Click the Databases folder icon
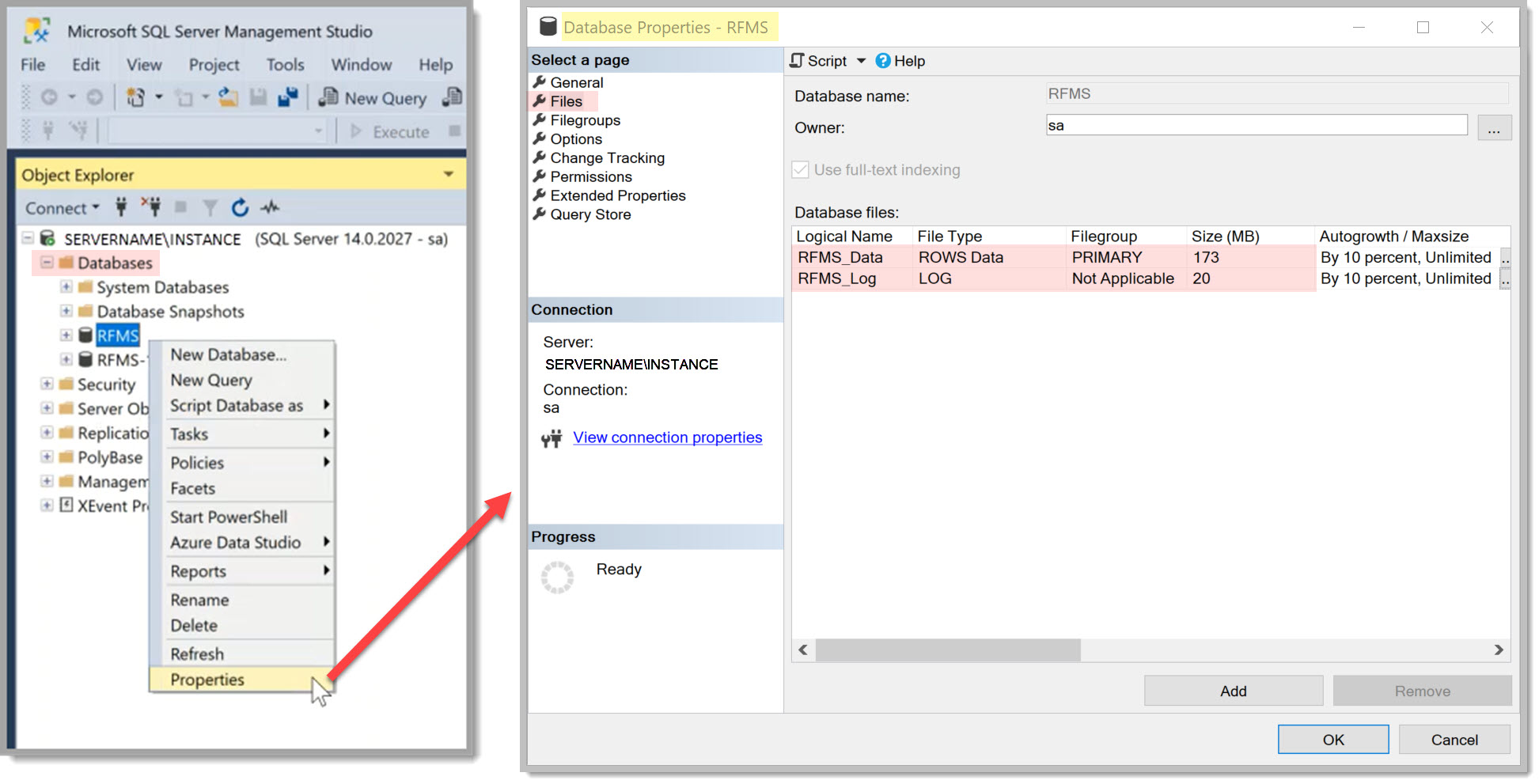Viewport: 1539px width, 784px height. 66,263
